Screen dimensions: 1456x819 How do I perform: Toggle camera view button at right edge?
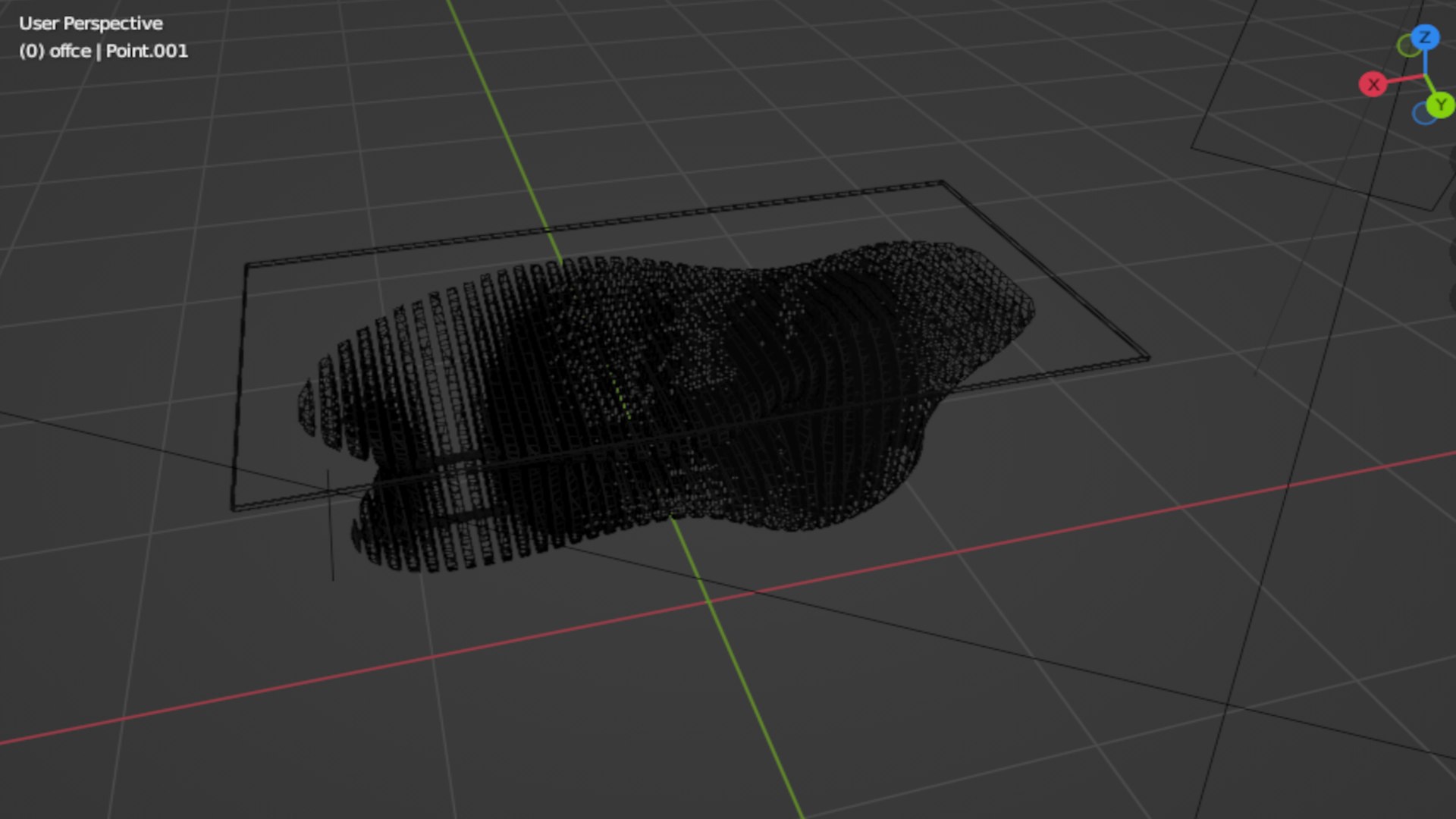coord(1452,252)
